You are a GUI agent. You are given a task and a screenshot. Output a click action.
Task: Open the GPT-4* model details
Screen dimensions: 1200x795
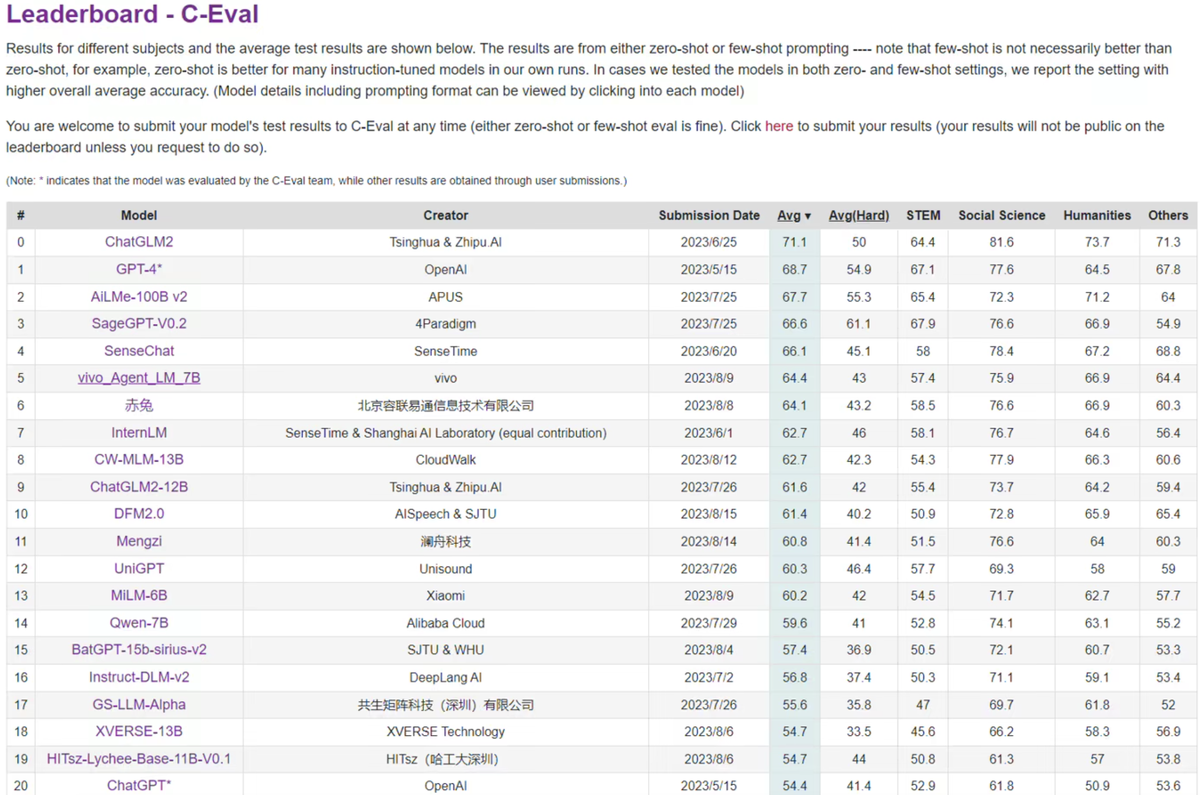(x=139, y=270)
